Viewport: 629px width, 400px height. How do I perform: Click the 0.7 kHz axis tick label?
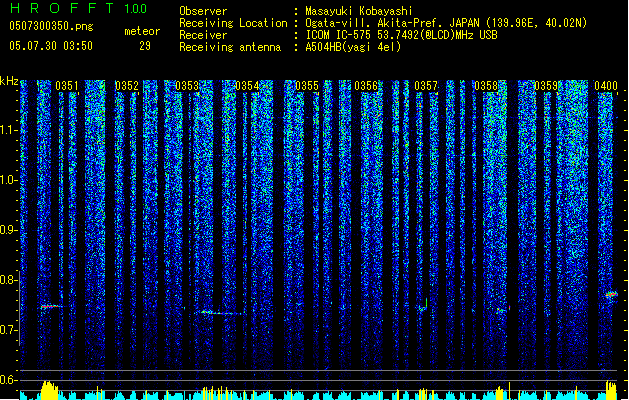[x=8, y=330]
